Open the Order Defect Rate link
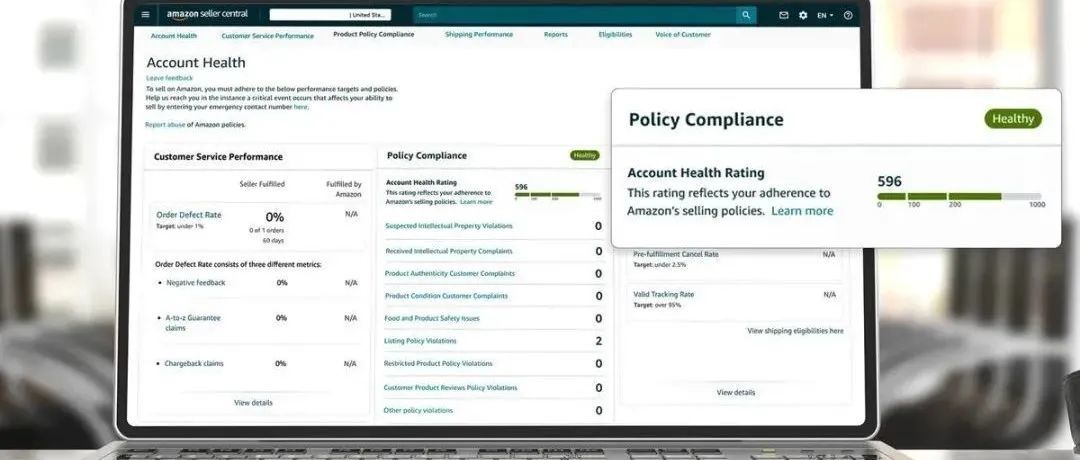This screenshot has width=1080, height=460. coord(189,215)
